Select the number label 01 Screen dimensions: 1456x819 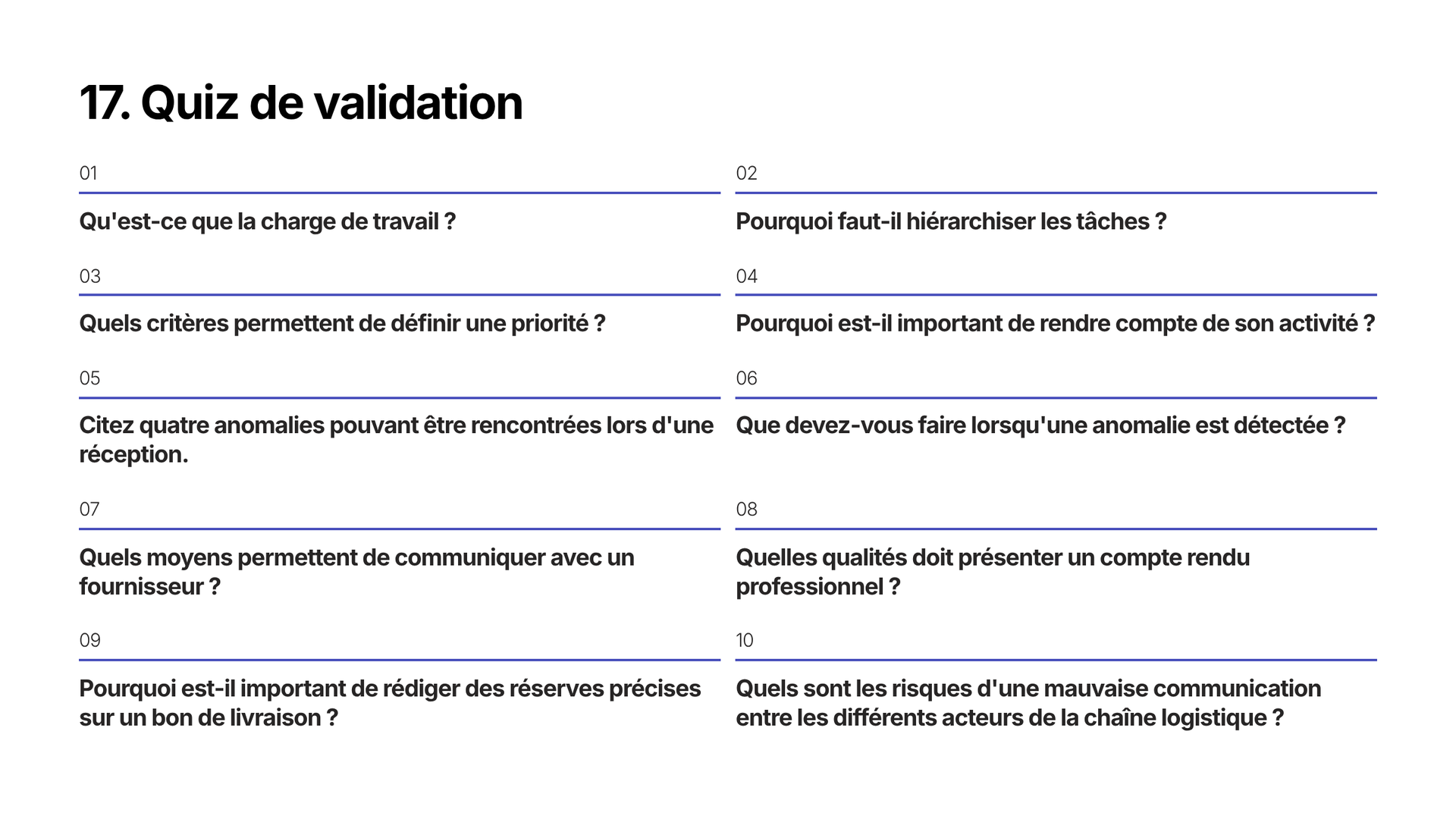click(x=88, y=173)
